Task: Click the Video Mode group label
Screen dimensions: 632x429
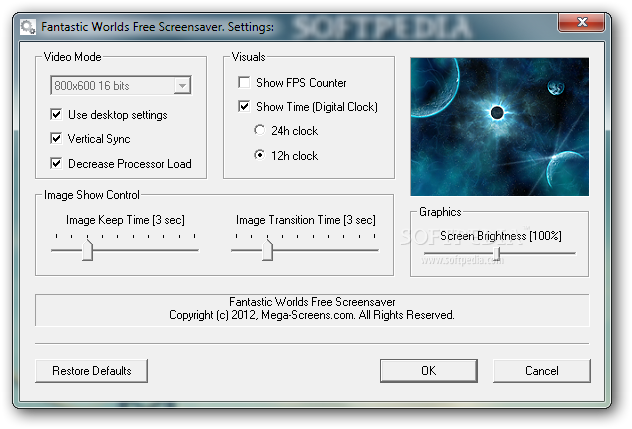Action: pyautogui.click(x=73, y=57)
